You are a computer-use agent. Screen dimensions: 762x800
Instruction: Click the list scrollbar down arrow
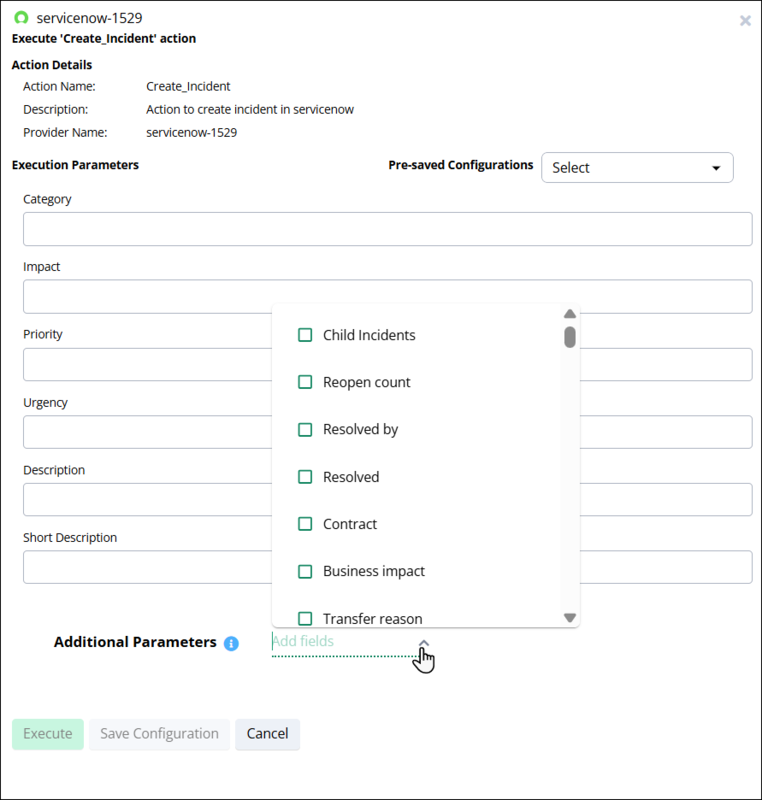(x=570, y=618)
